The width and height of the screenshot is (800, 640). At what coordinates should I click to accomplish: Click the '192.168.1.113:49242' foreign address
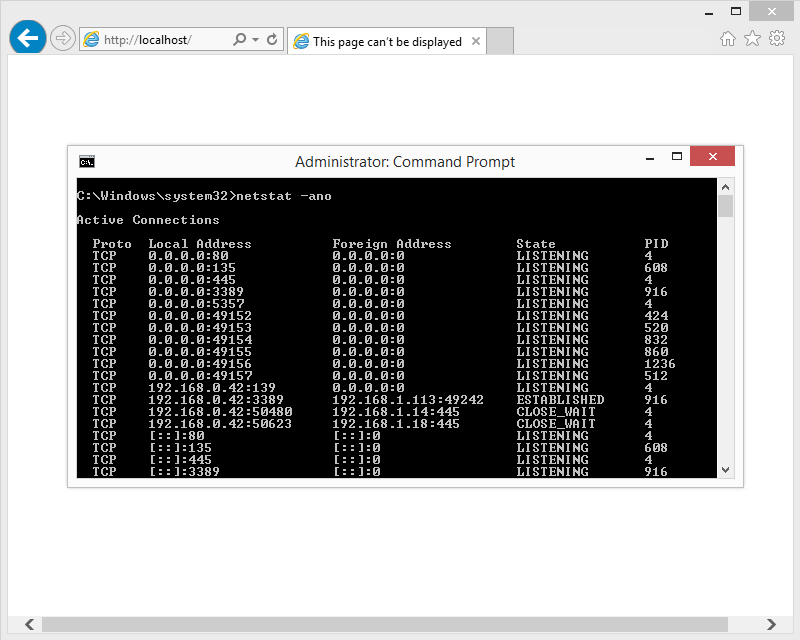point(408,400)
